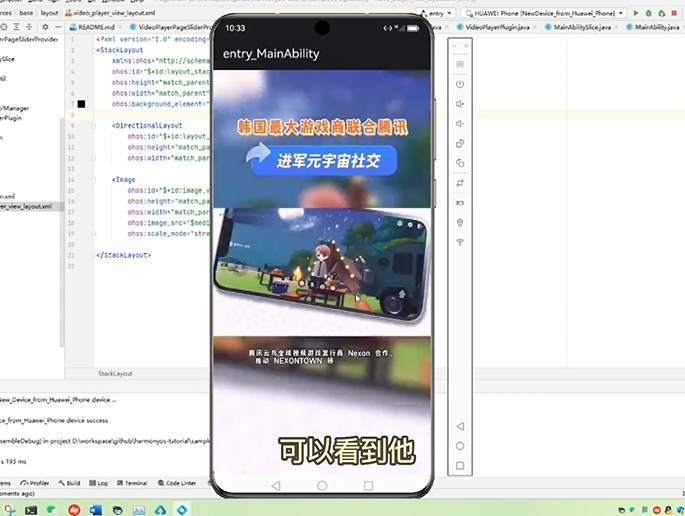The height and width of the screenshot is (516, 685).
Task: Increase emulator volume
Action: pyautogui.click(x=460, y=104)
